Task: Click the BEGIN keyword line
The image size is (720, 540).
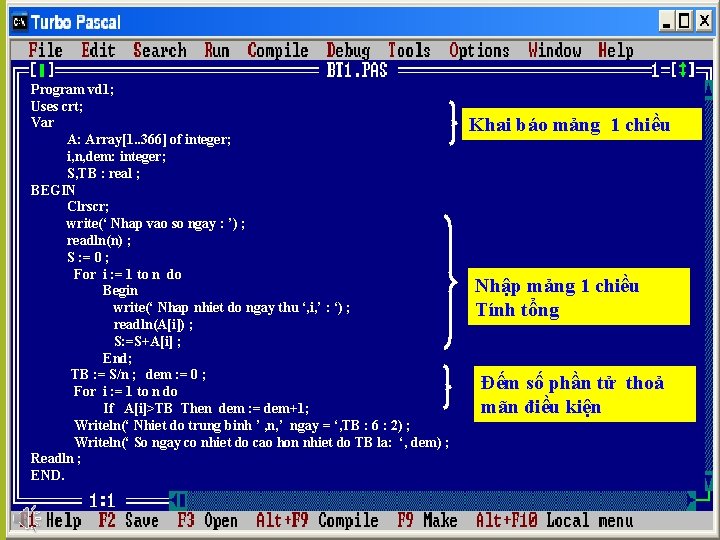Action: 53,190
